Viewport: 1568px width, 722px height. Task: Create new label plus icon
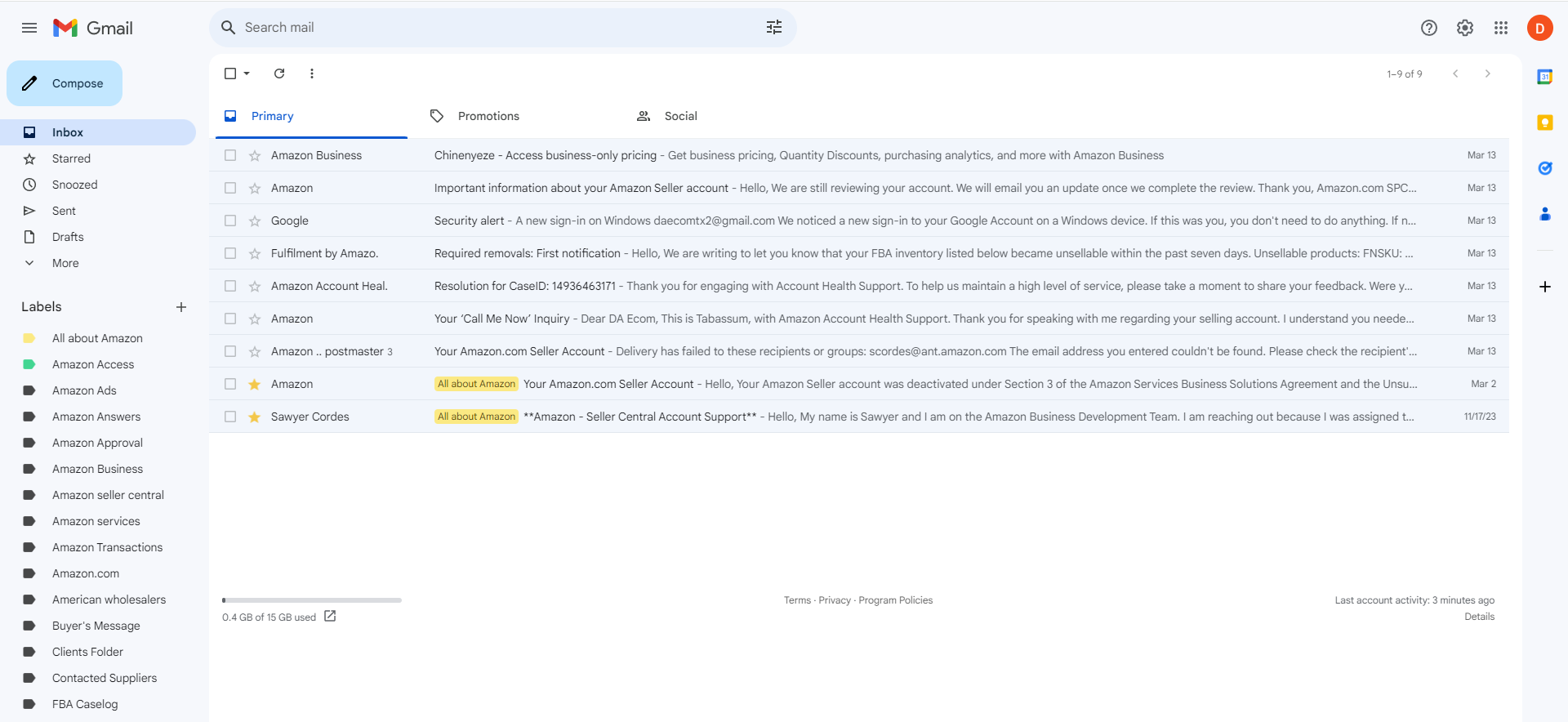point(181,307)
